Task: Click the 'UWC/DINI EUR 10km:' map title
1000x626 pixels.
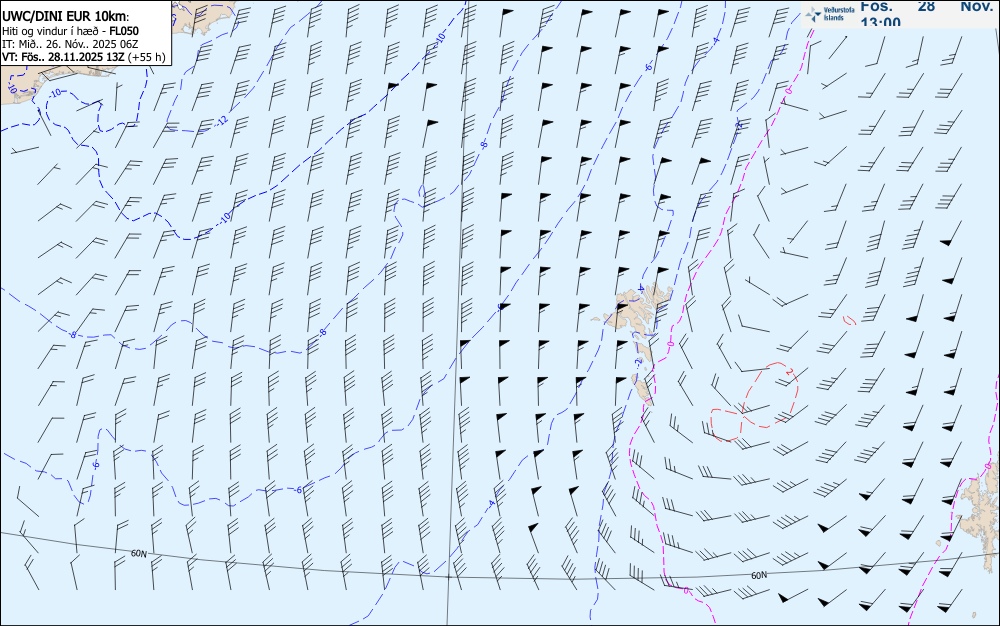Action: [66, 17]
